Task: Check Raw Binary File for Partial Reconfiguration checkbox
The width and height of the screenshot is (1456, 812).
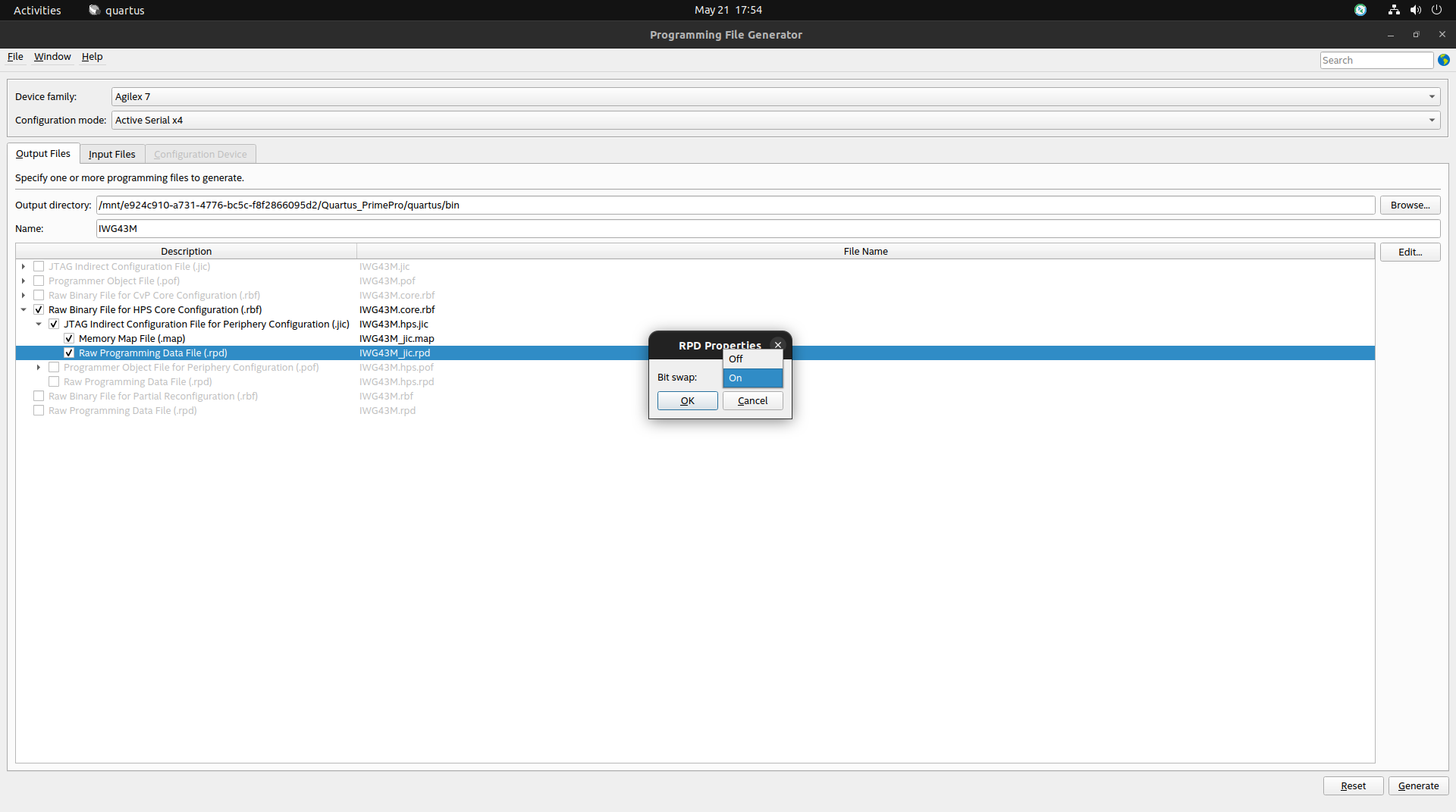Action: click(x=39, y=396)
